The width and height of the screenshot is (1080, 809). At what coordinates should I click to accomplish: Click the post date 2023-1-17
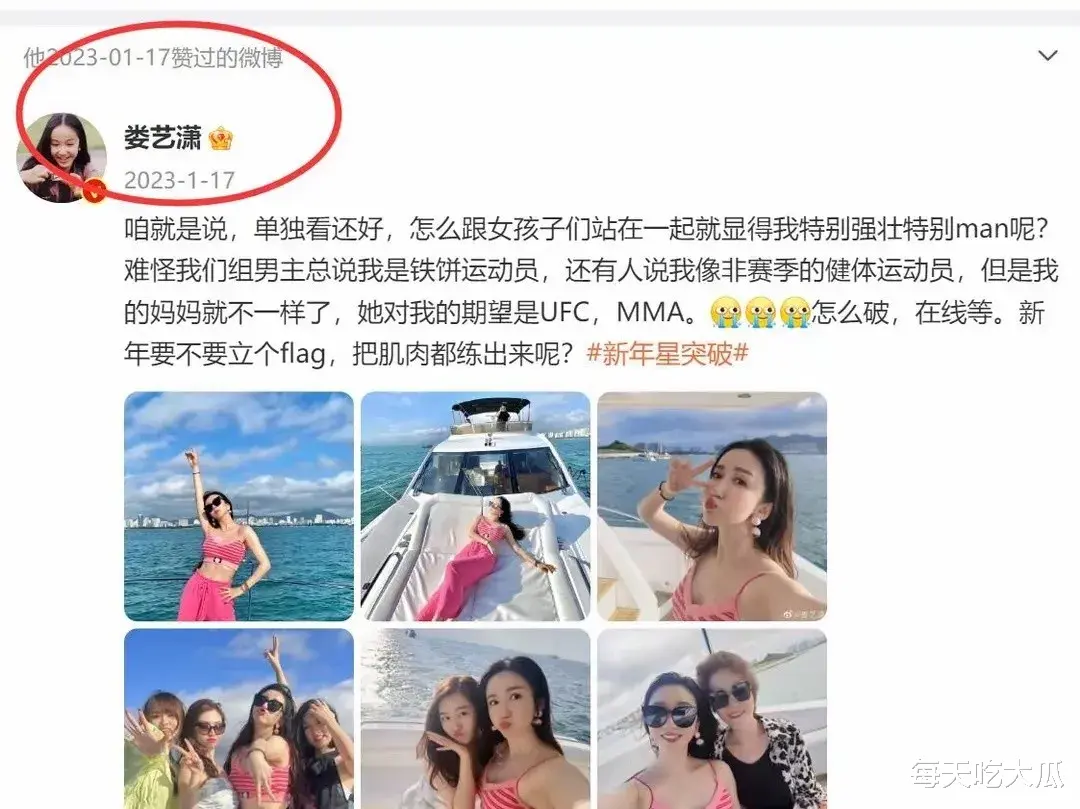(180, 180)
